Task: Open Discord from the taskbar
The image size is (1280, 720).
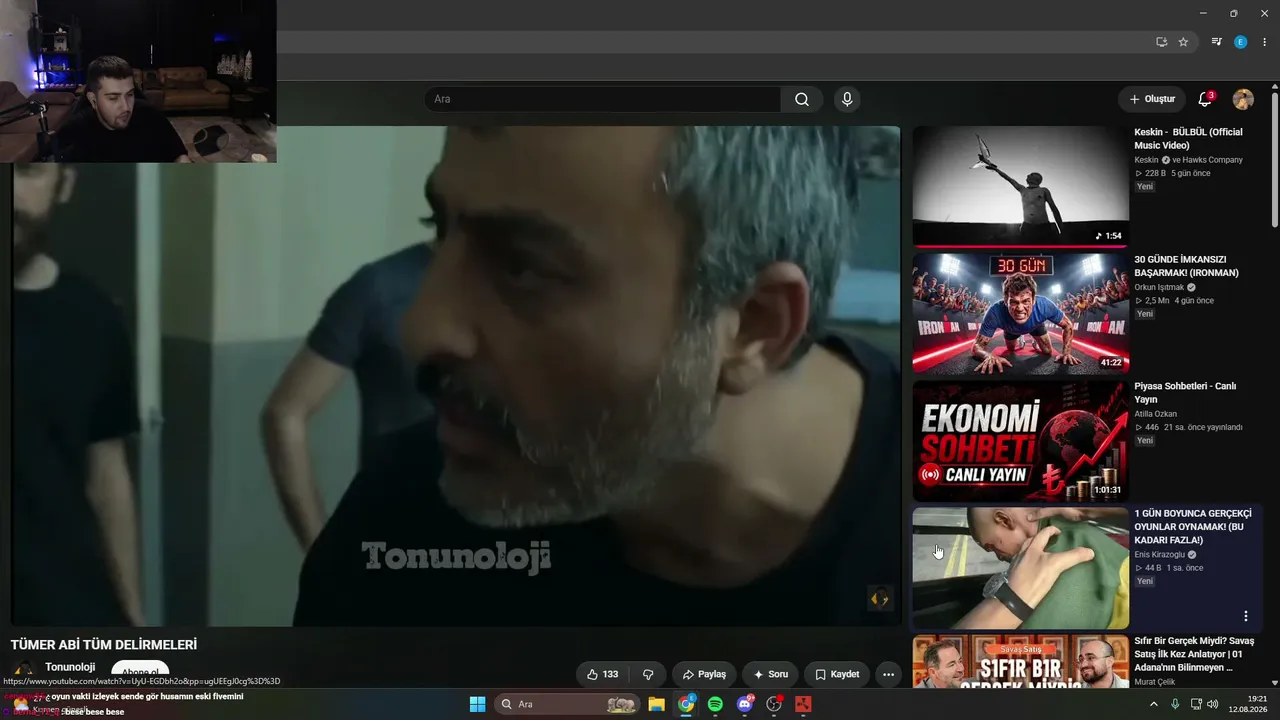Action: click(745, 704)
